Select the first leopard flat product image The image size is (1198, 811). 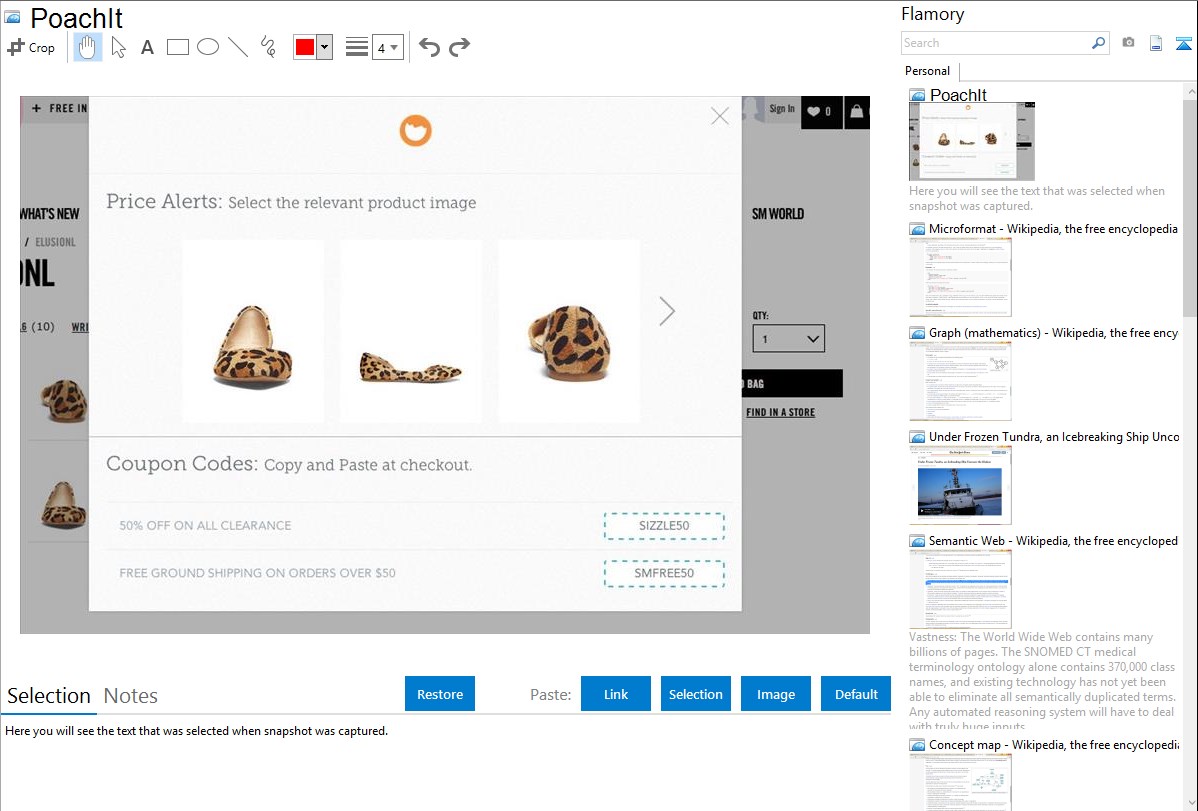[x=253, y=331]
